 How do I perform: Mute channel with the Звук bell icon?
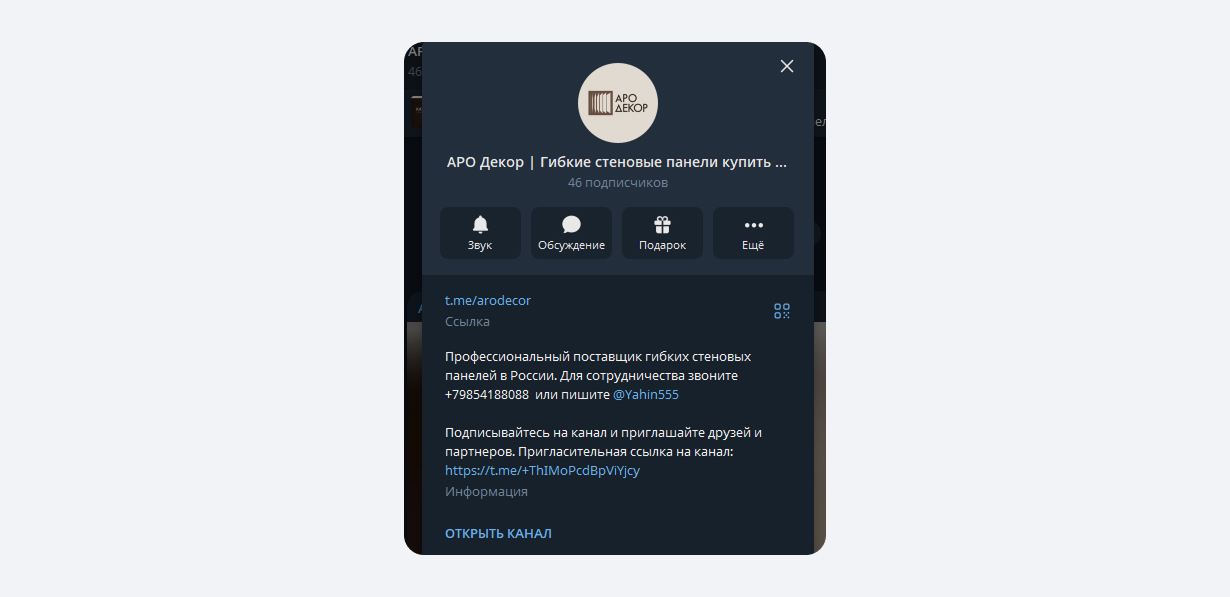pos(480,233)
